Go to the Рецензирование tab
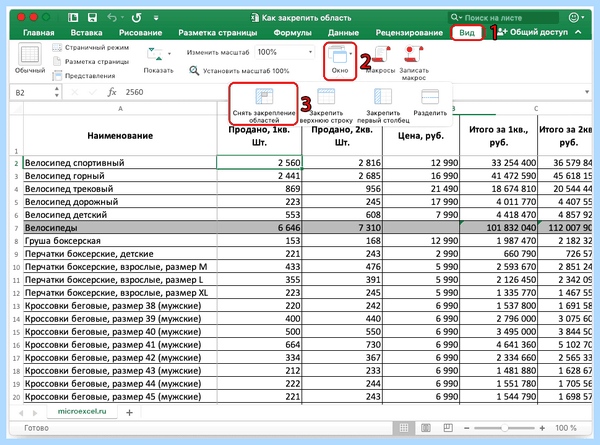The width and height of the screenshot is (600, 445). coord(409,33)
